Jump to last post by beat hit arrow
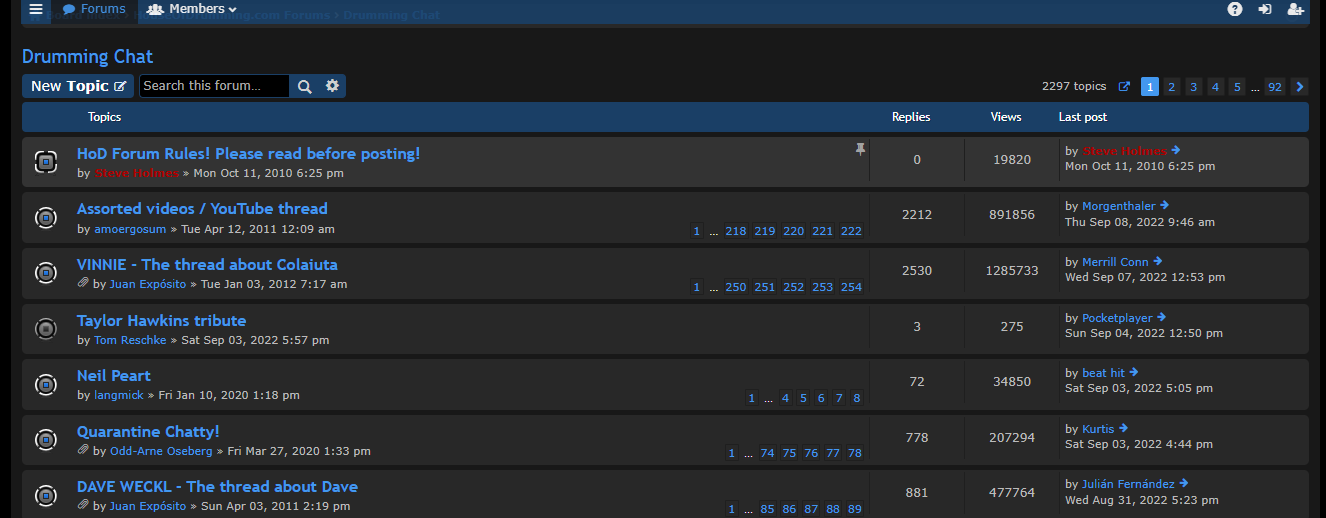Image resolution: width=1326 pixels, height=518 pixels. point(1134,373)
